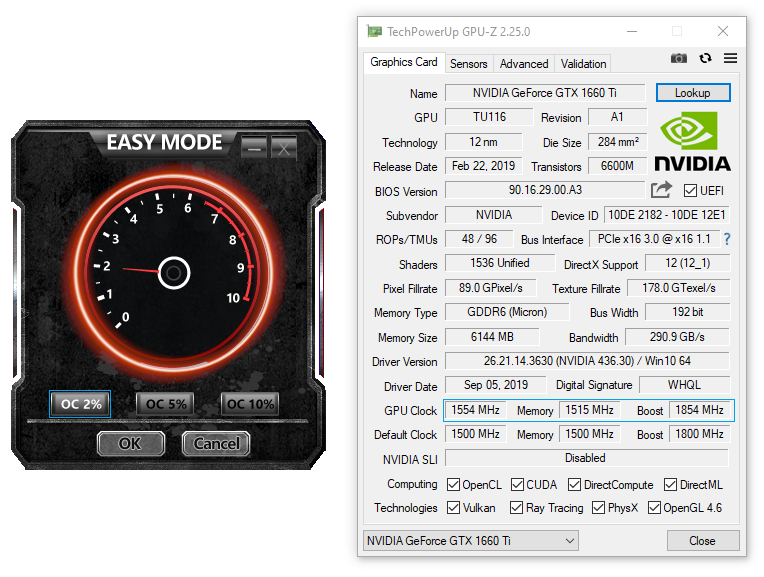Image resolution: width=764 pixels, height=577 pixels.
Task: Click the Name field showing GTX 1660 Ti
Action: pos(545,93)
